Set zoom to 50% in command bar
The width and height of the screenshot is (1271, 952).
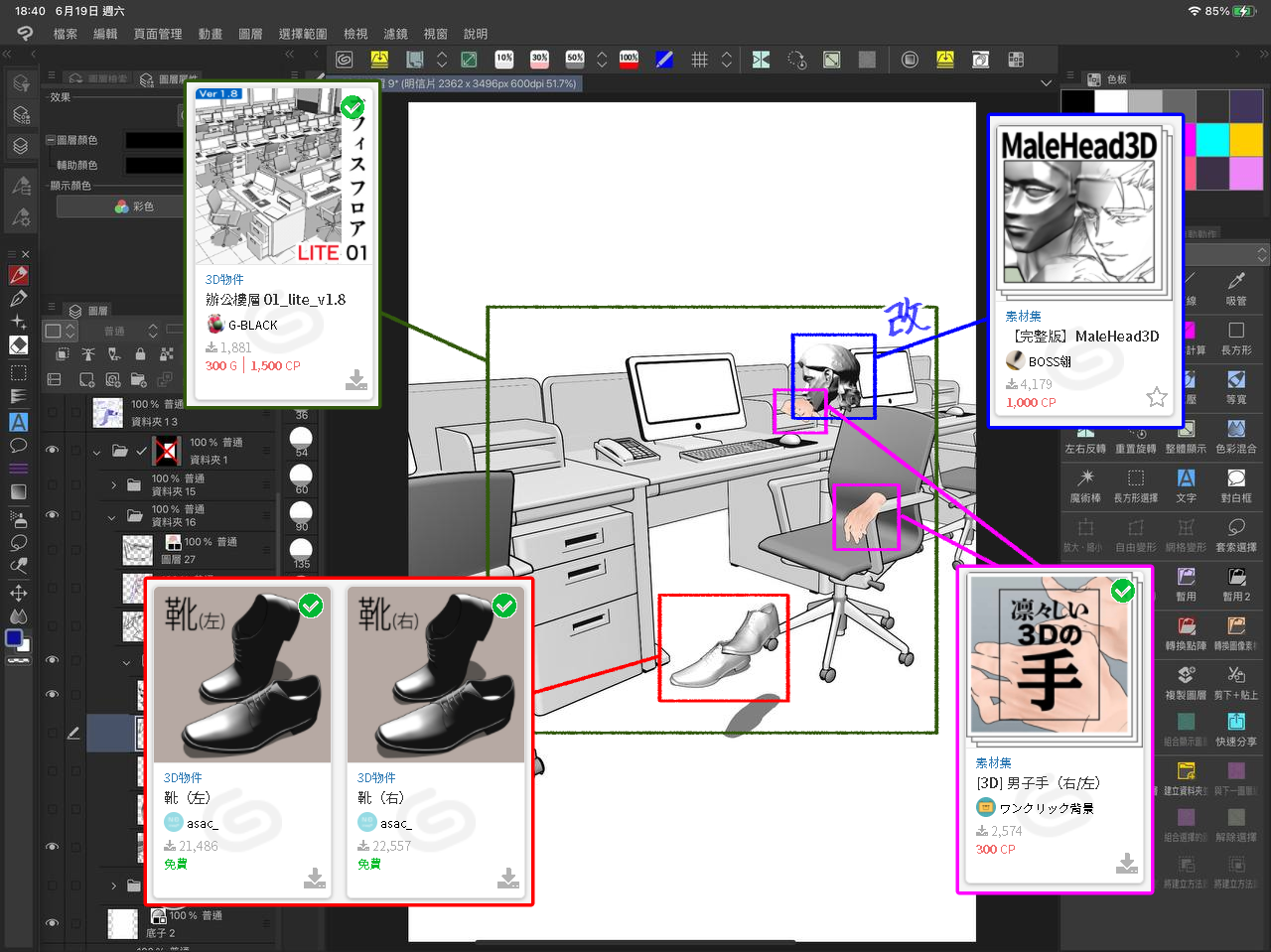[575, 60]
